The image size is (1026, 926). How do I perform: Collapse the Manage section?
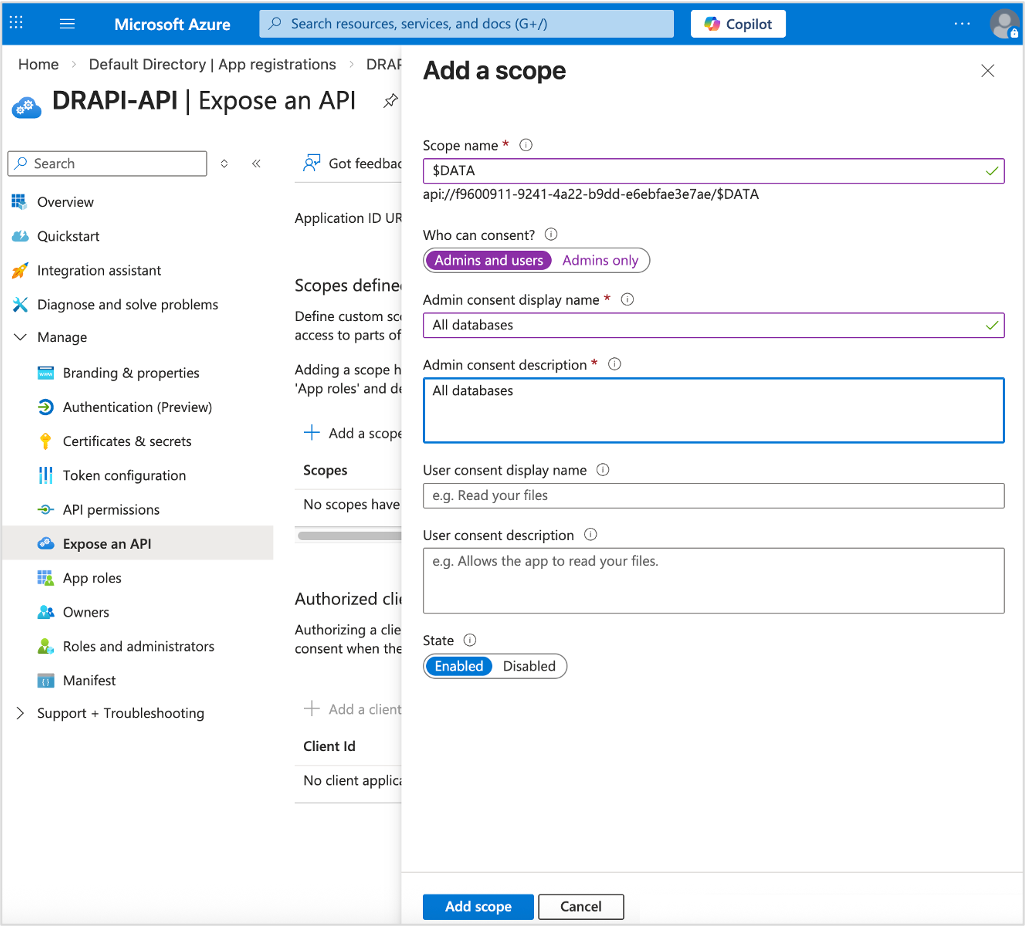[20, 337]
